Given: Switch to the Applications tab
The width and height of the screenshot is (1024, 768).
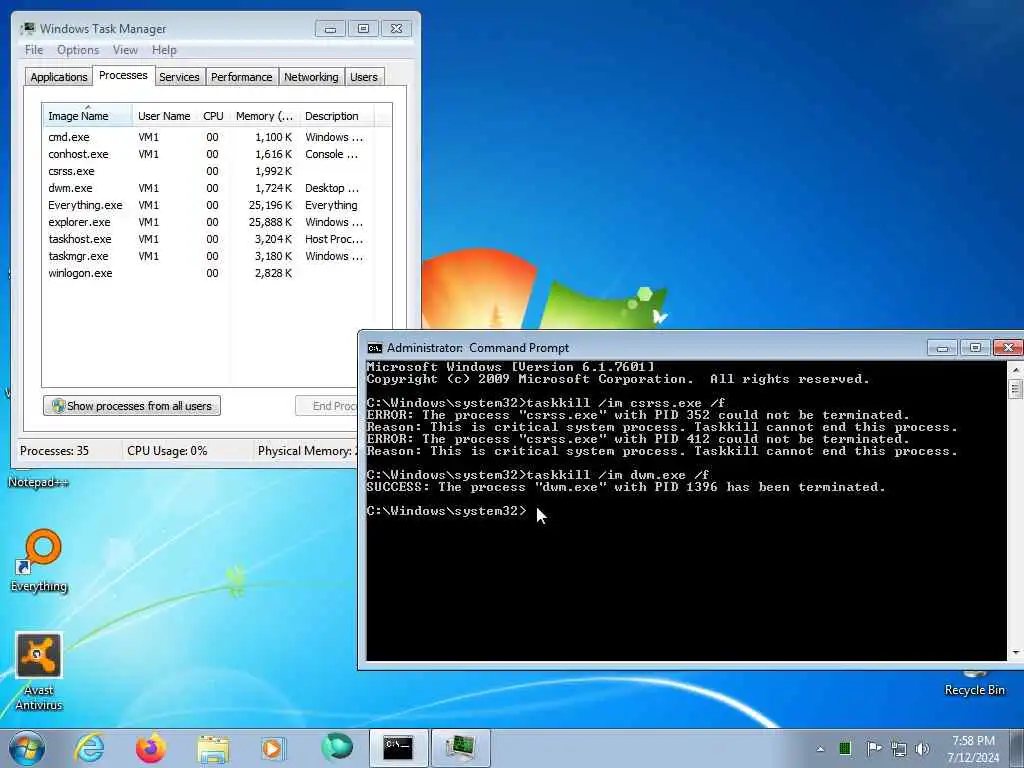Looking at the screenshot, I should coord(59,77).
